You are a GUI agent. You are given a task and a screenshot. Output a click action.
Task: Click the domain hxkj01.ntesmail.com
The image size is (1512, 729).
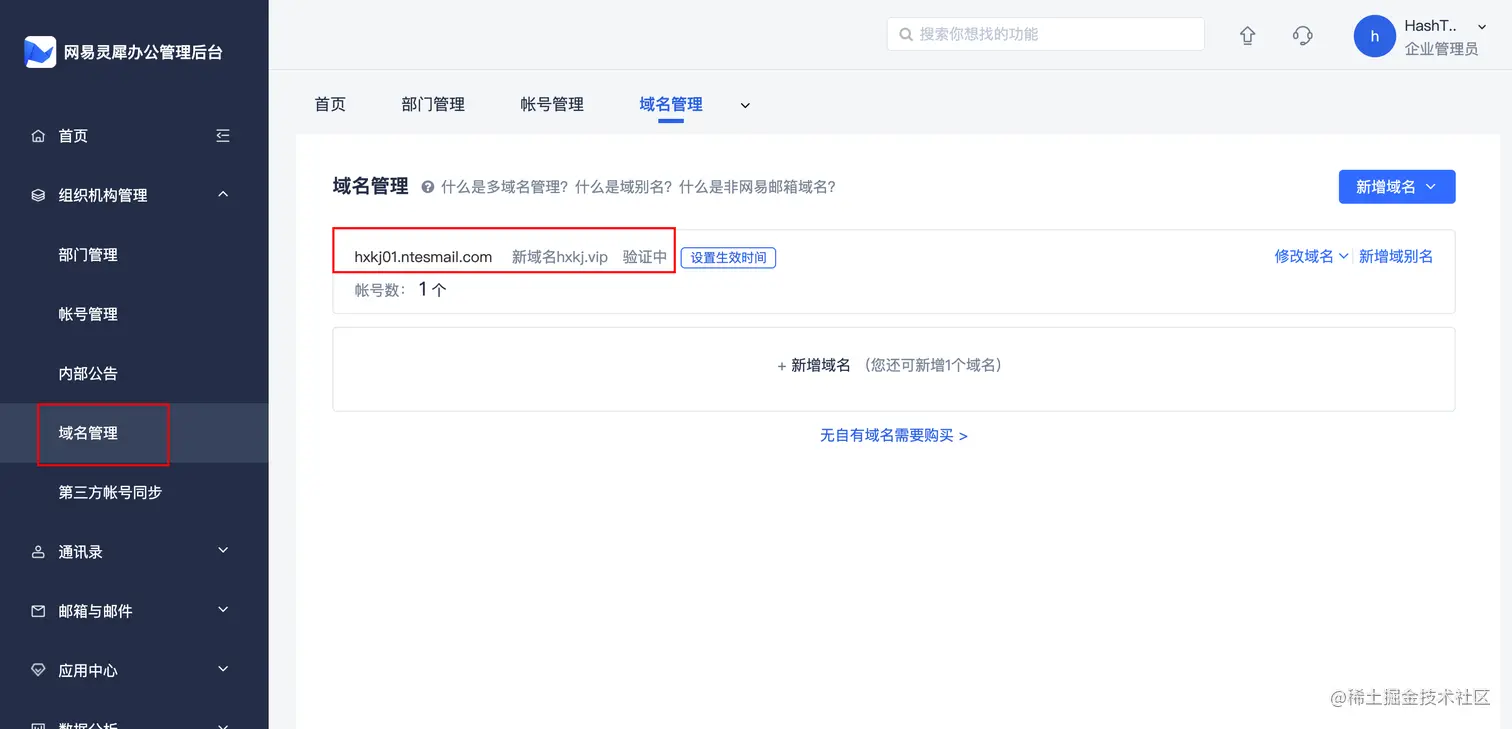coord(423,257)
